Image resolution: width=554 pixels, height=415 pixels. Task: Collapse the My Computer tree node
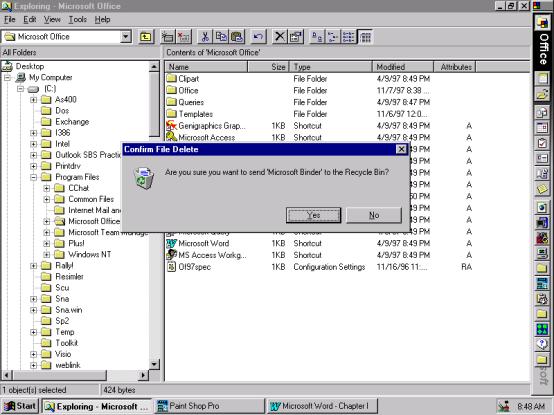(7, 77)
